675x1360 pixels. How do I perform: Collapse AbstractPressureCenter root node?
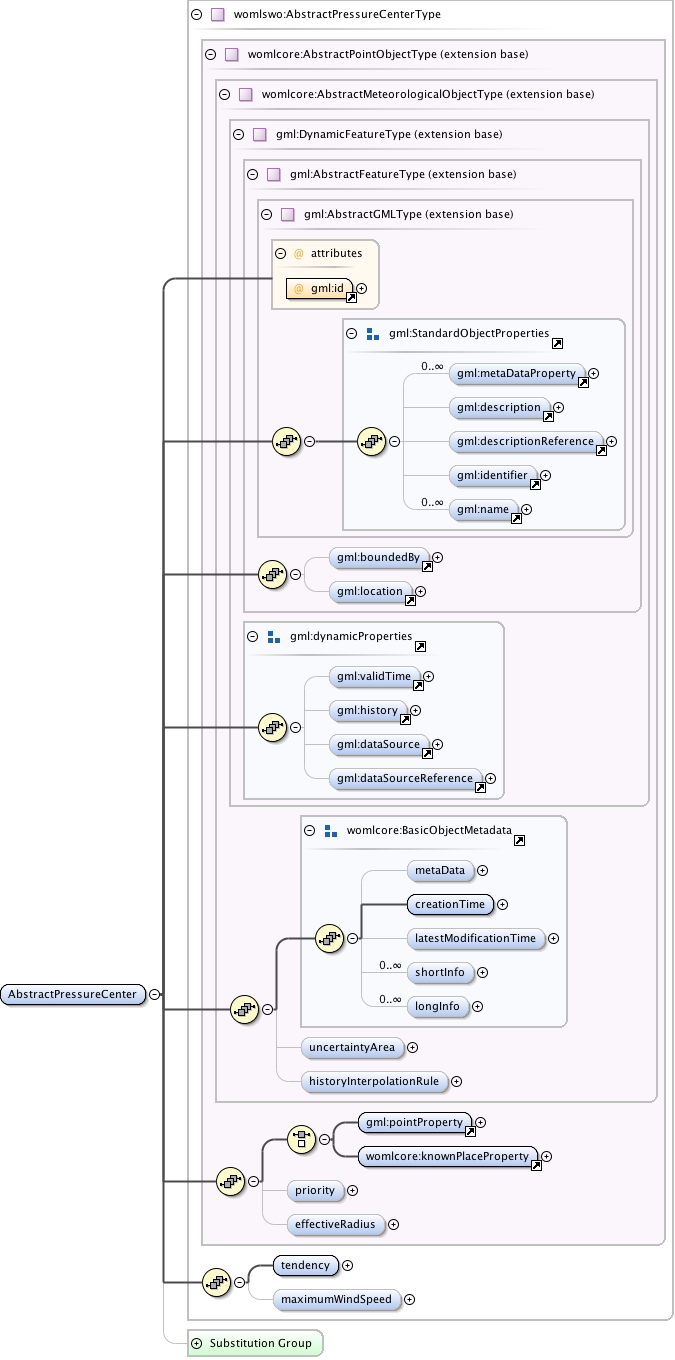[155, 994]
